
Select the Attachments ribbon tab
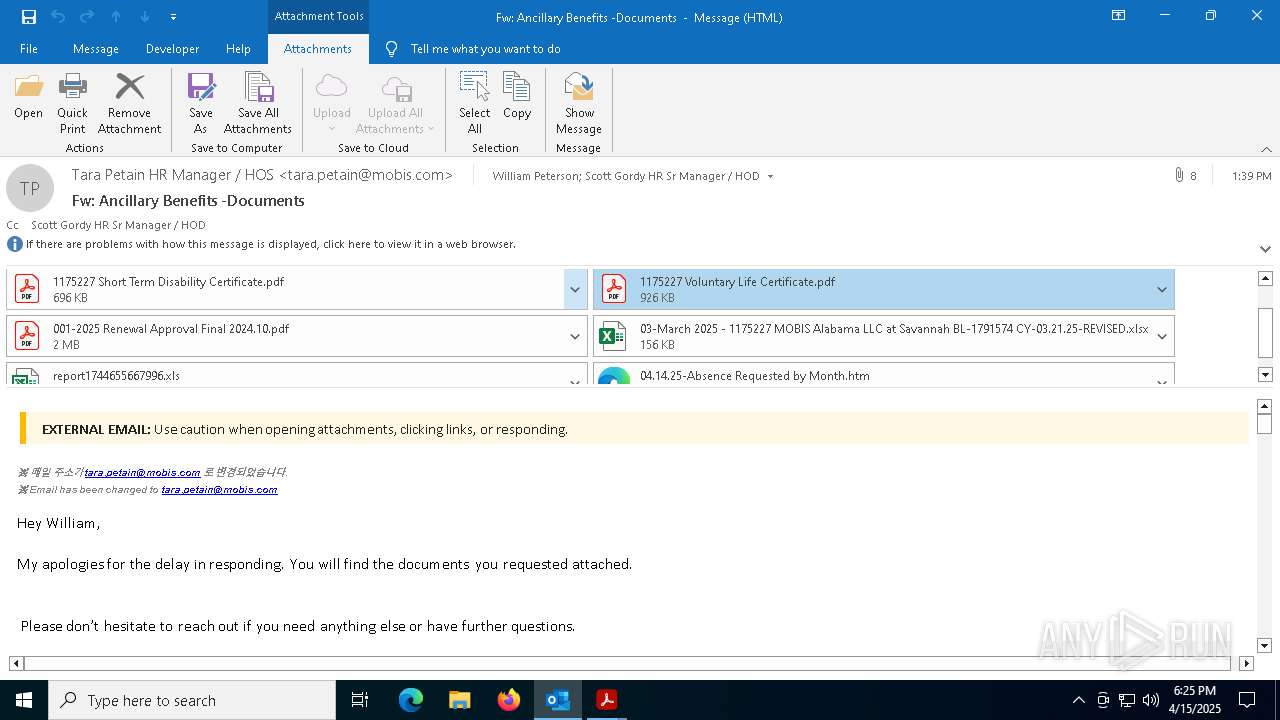(x=318, y=49)
